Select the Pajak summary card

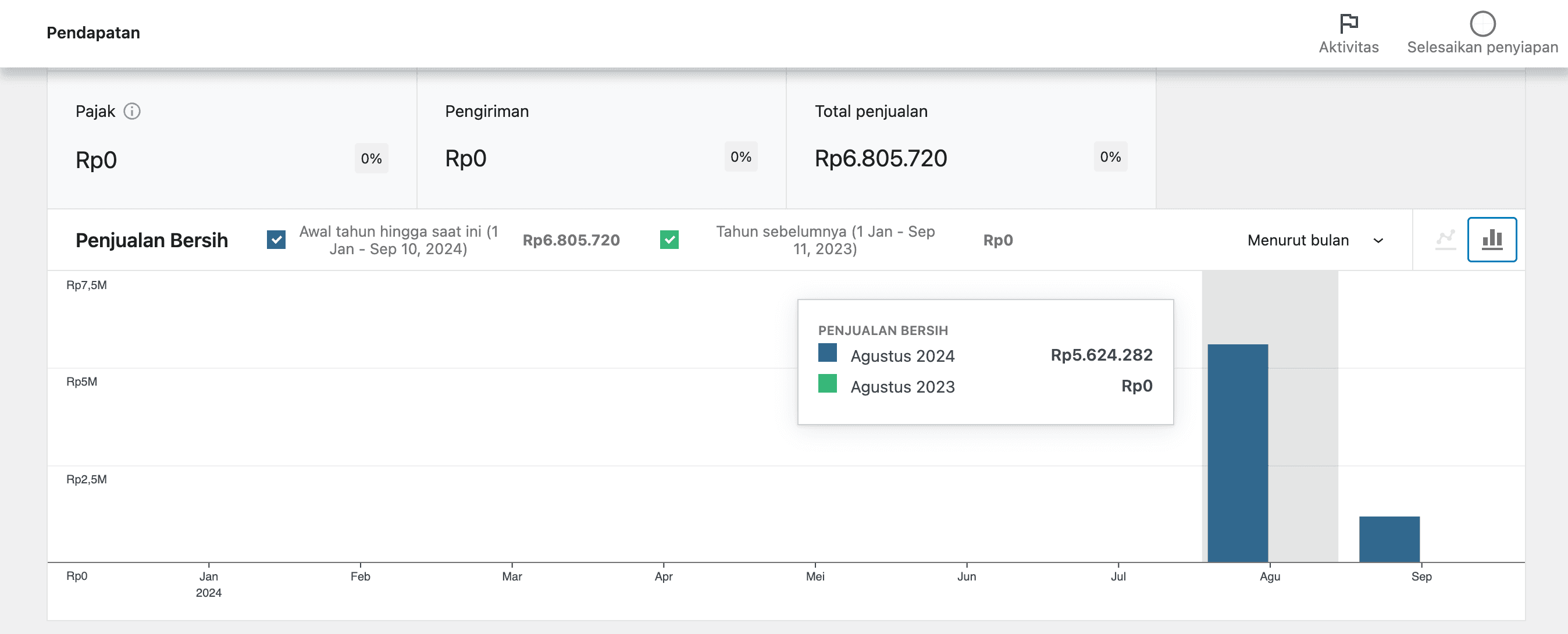point(231,140)
